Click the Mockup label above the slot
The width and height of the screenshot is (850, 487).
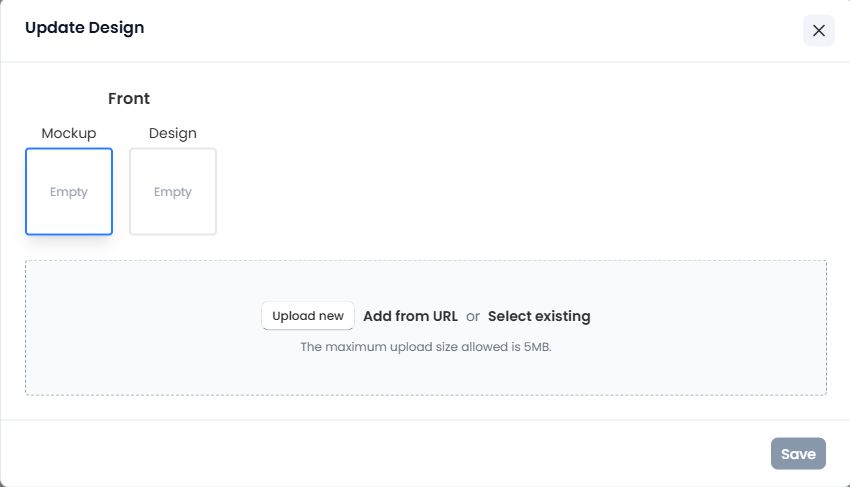pos(69,133)
